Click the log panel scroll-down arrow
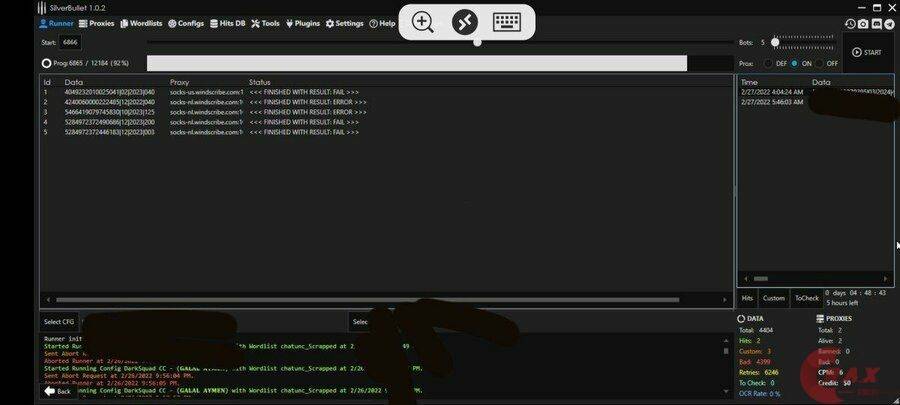900x405 pixels. (x=726, y=391)
